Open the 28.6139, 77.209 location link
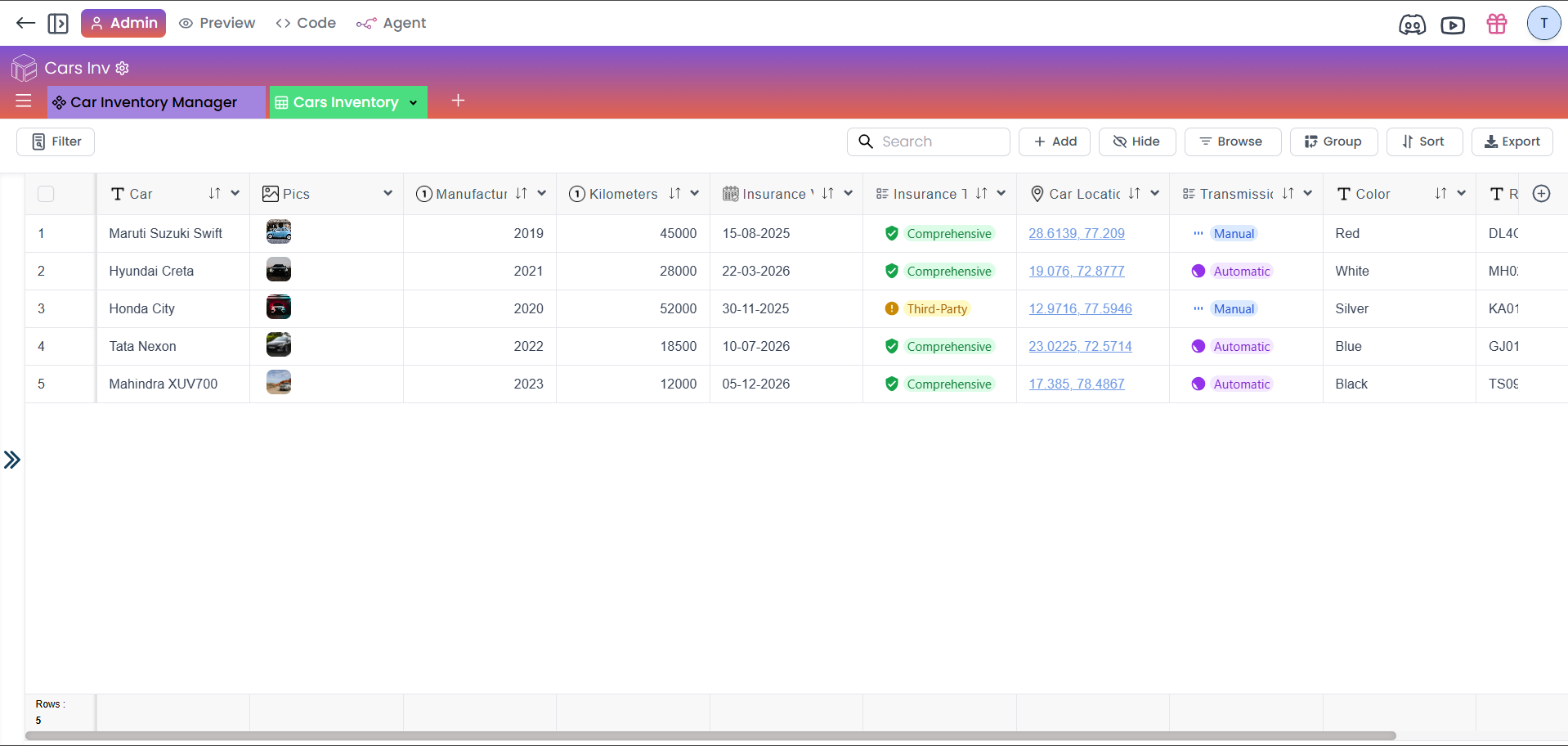Image resolution: width=1568 pixels, height=746 pixels. [x=1076, y=234]
